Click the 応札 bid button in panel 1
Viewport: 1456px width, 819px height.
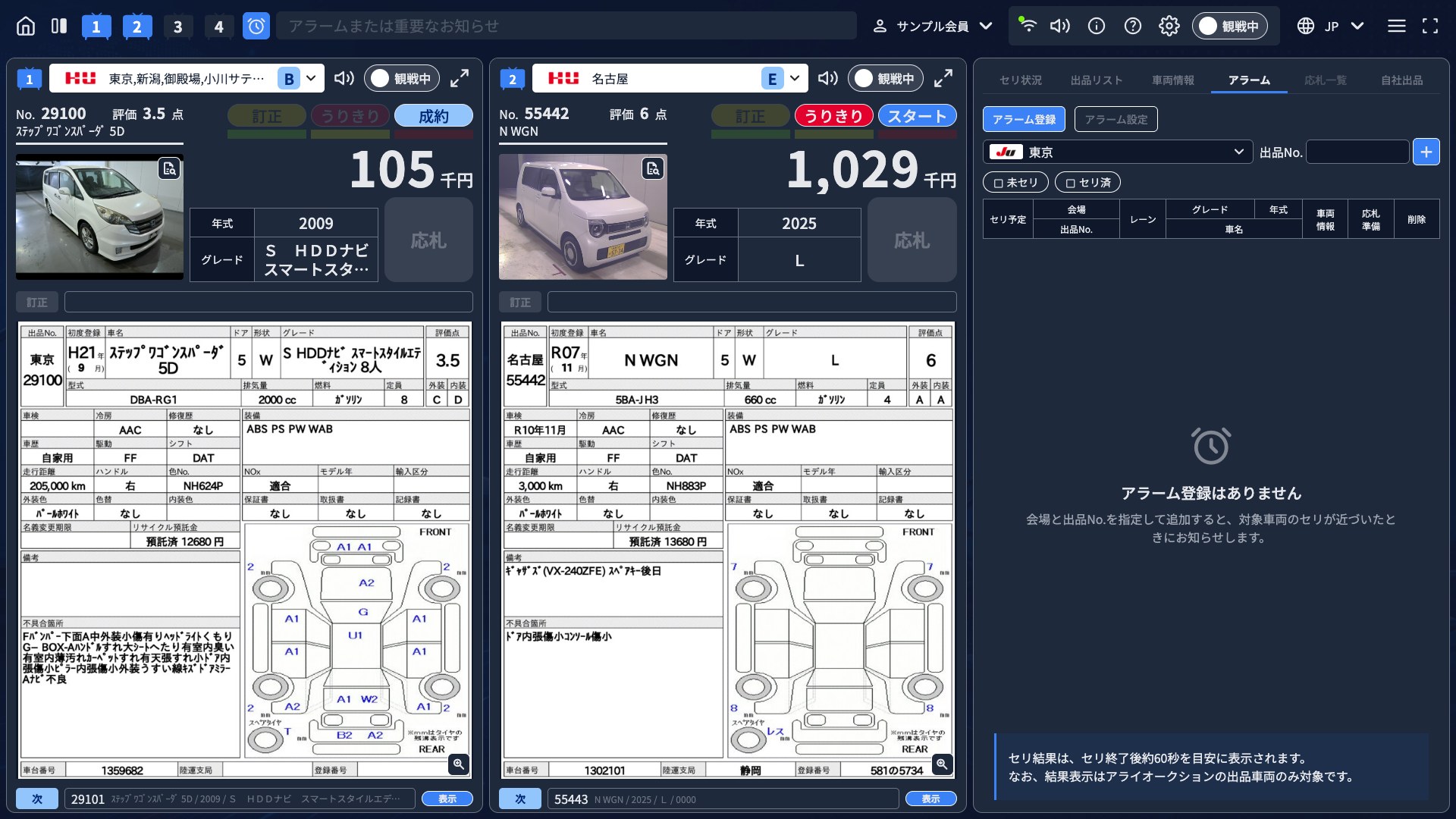[x=428, y=240]
